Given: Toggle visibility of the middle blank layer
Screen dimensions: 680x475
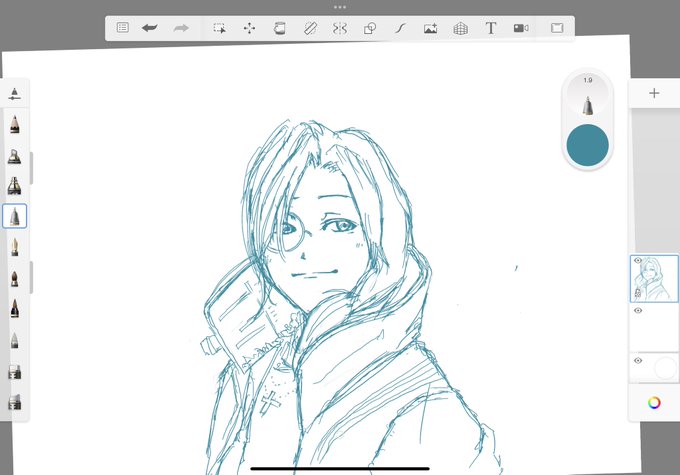Looking at the screenshot, I should (x=638, y=311).
